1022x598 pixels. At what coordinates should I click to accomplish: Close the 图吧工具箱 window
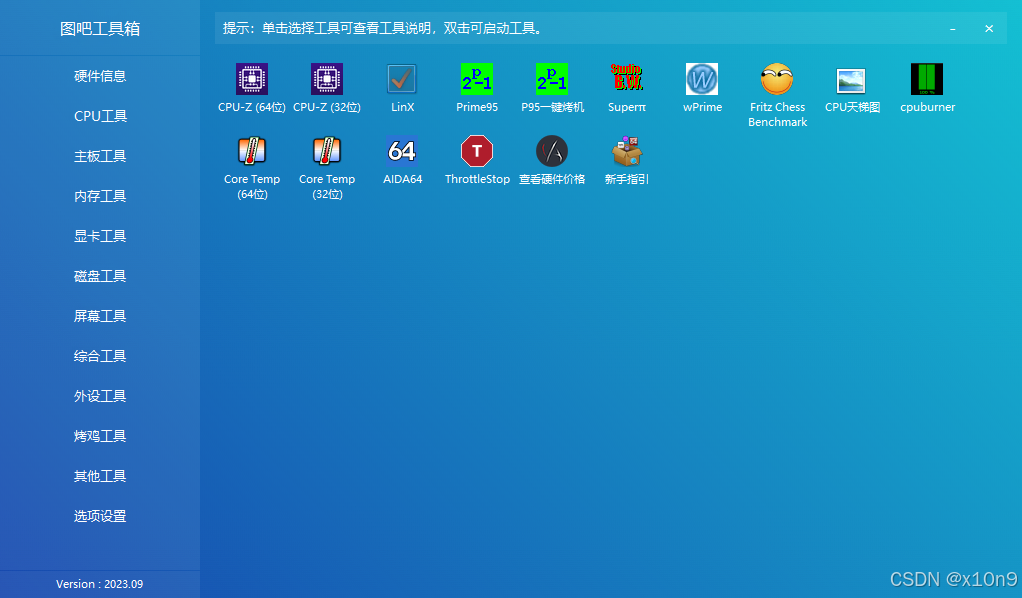click(989, 29)
